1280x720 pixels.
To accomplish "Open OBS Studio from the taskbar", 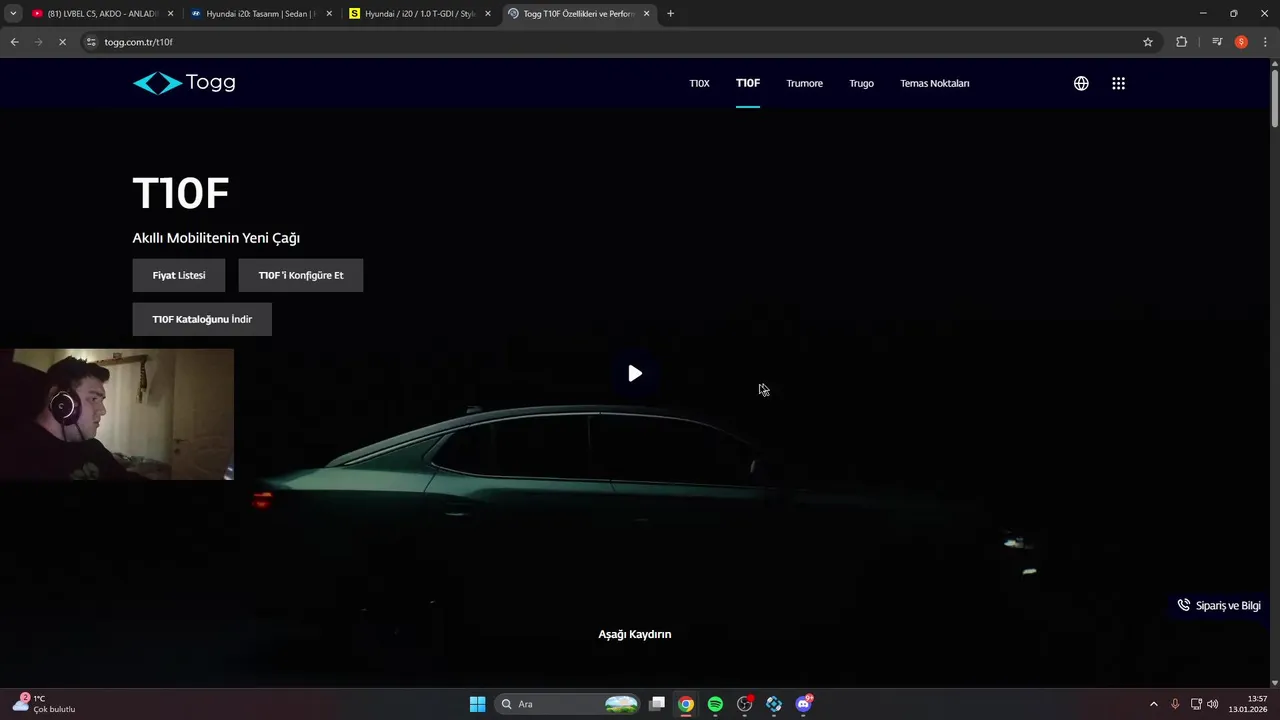I will tap(745, 704).
